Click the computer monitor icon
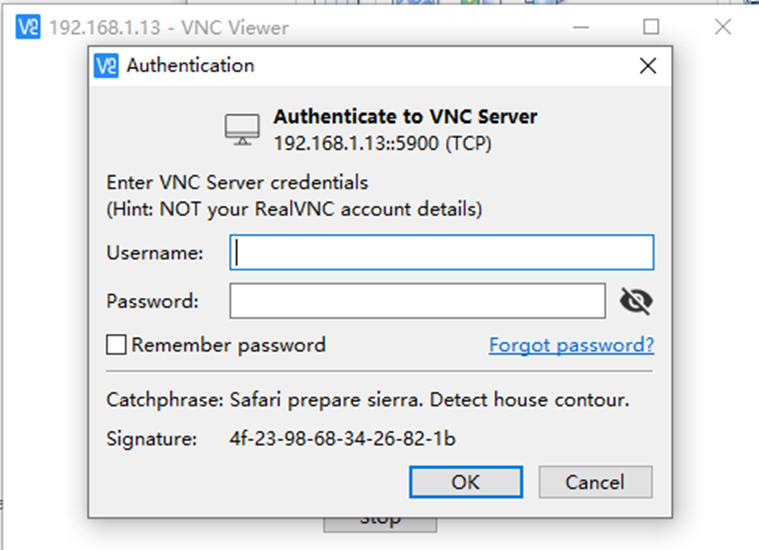This screenshot has width=759, height=550. coord(242,130)
